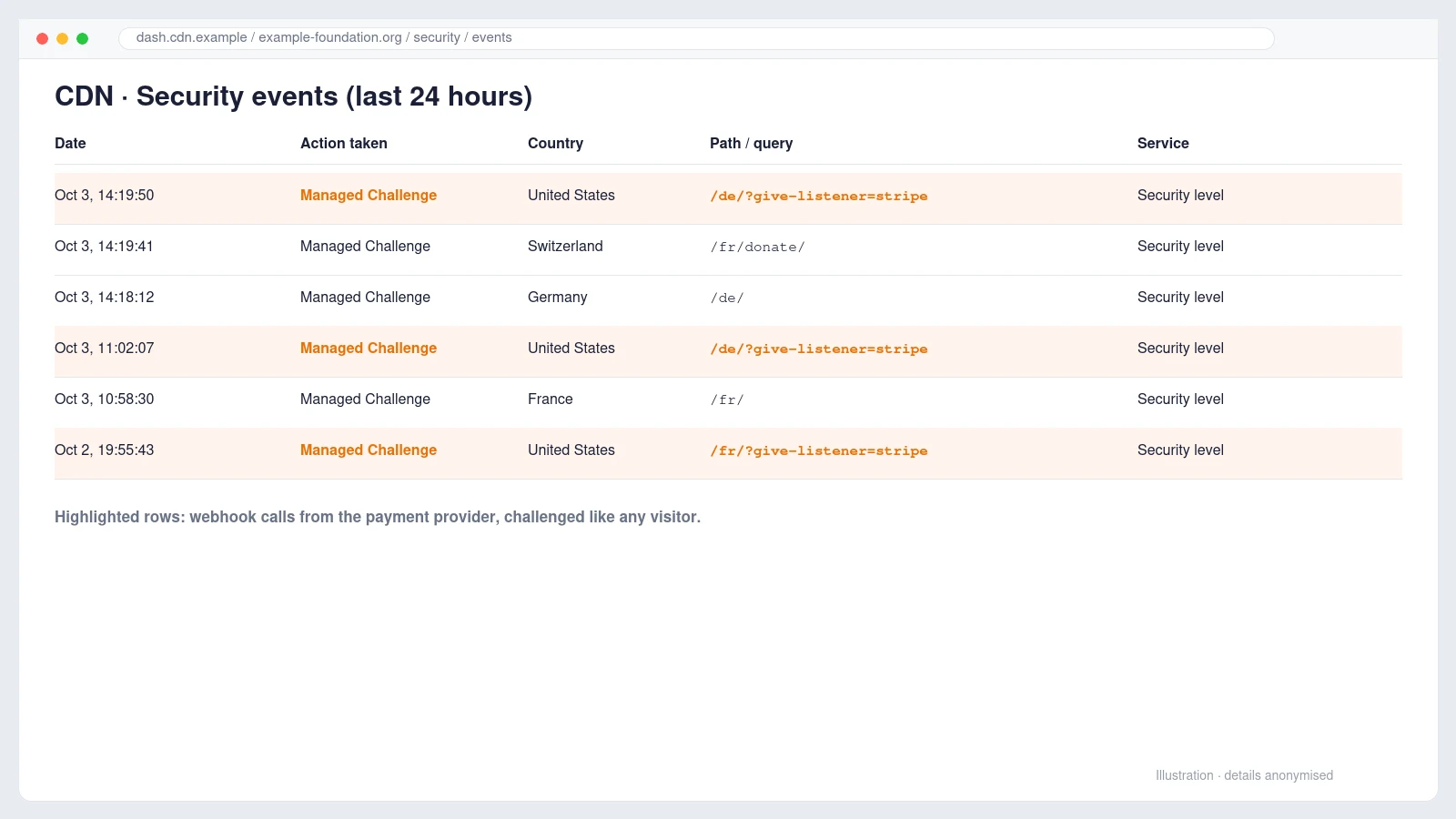1456x819 pixels.
Task: Click the /fr/ path in France row
Action: pos(727,399)
